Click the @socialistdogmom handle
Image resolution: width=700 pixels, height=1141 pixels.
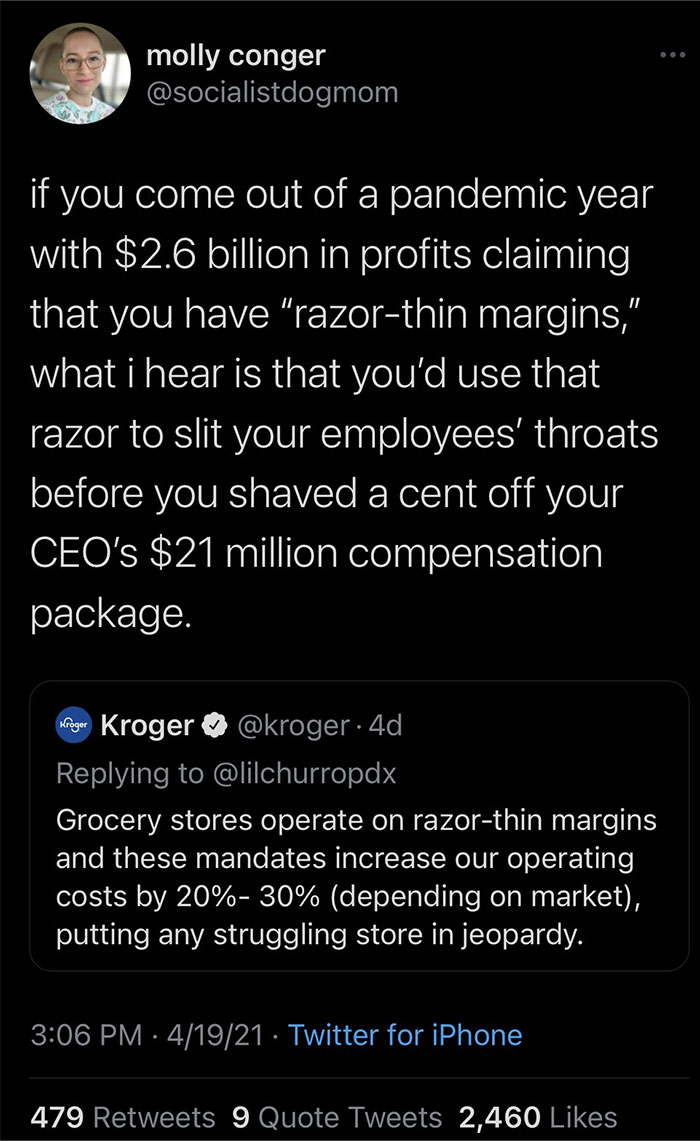(x=274, y=93)
